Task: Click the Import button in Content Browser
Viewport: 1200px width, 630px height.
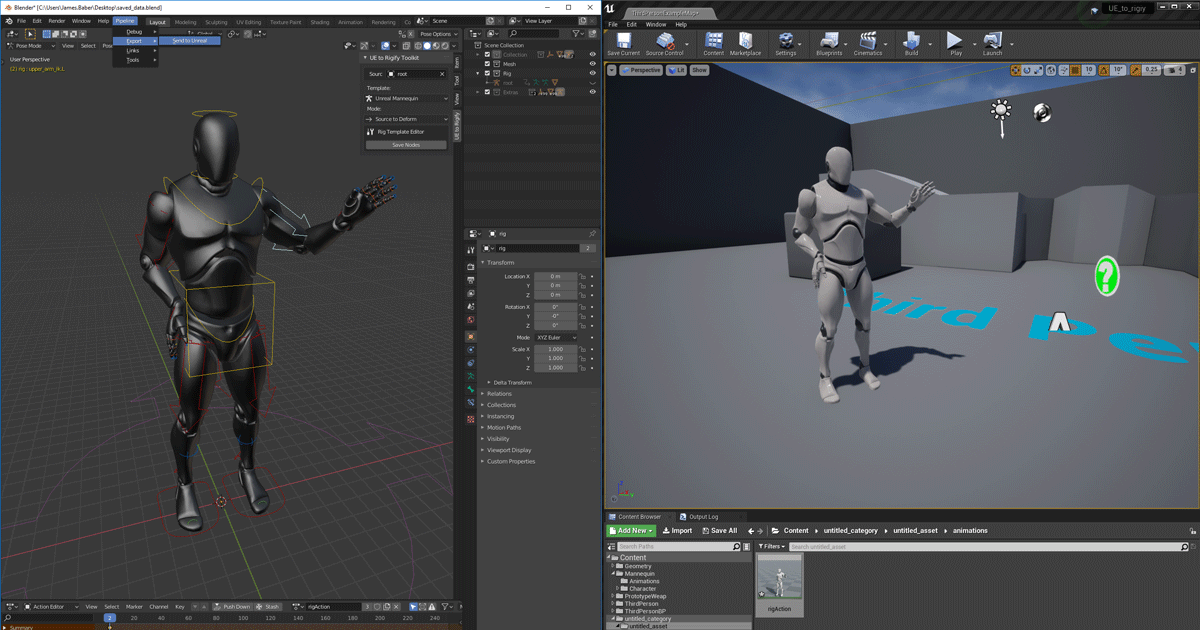Action: coord(677,531)
